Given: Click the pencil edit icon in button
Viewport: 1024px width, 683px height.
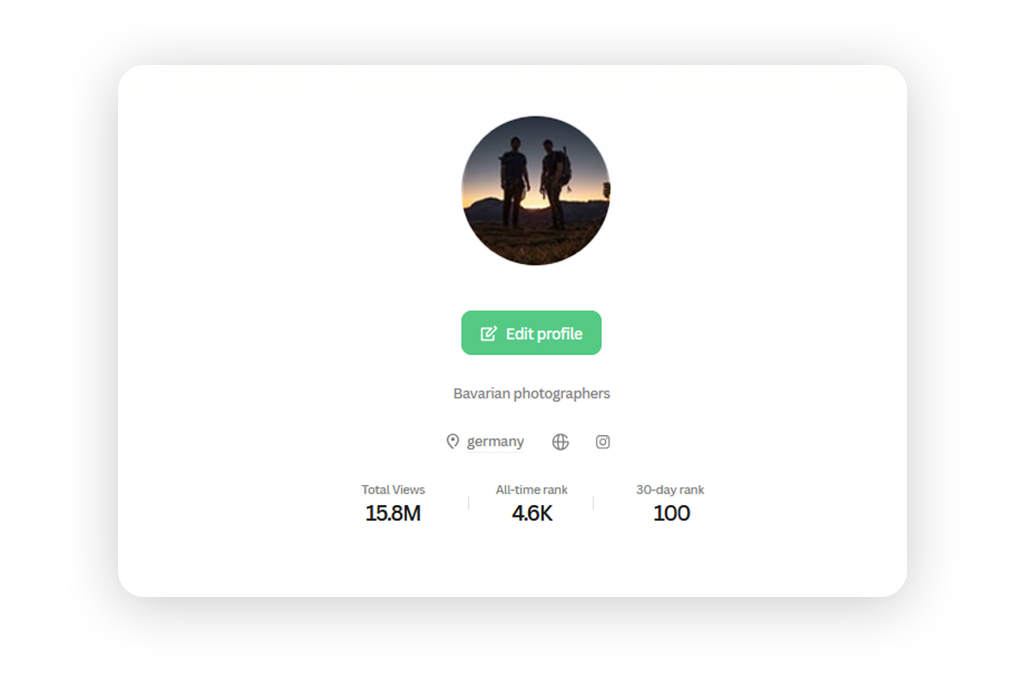Looking at the screenshot, I should click(x=488, y=334).
